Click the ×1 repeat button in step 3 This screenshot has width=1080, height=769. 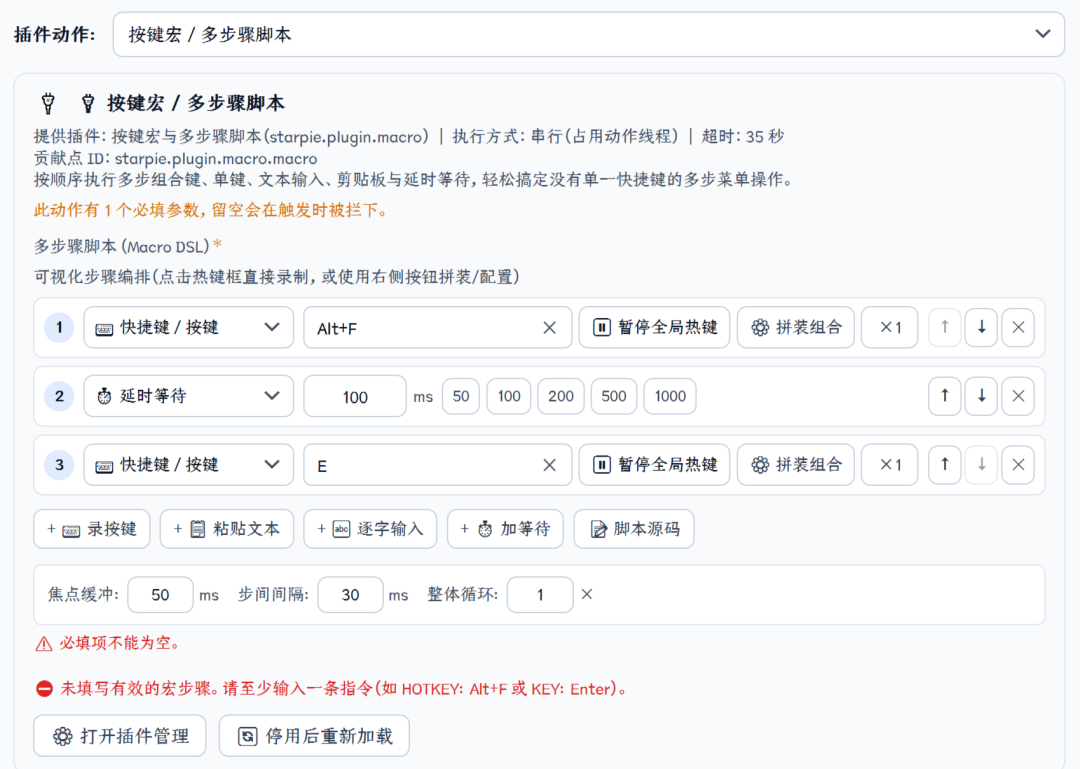[889, 465]
